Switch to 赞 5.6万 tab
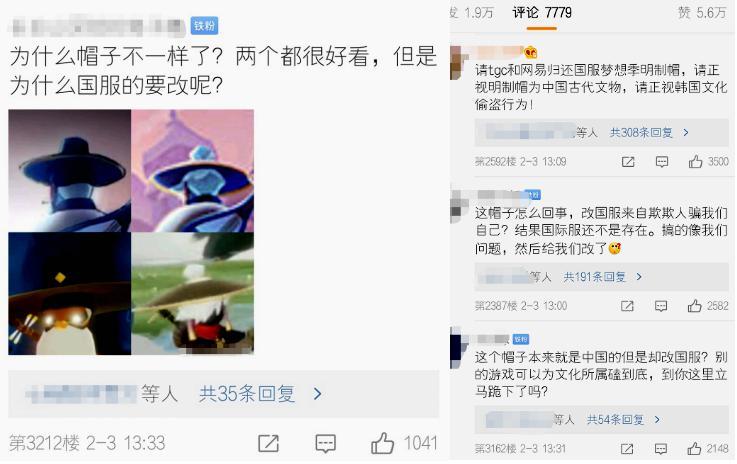This screenshot has height=464, width=737. [702, 13]
